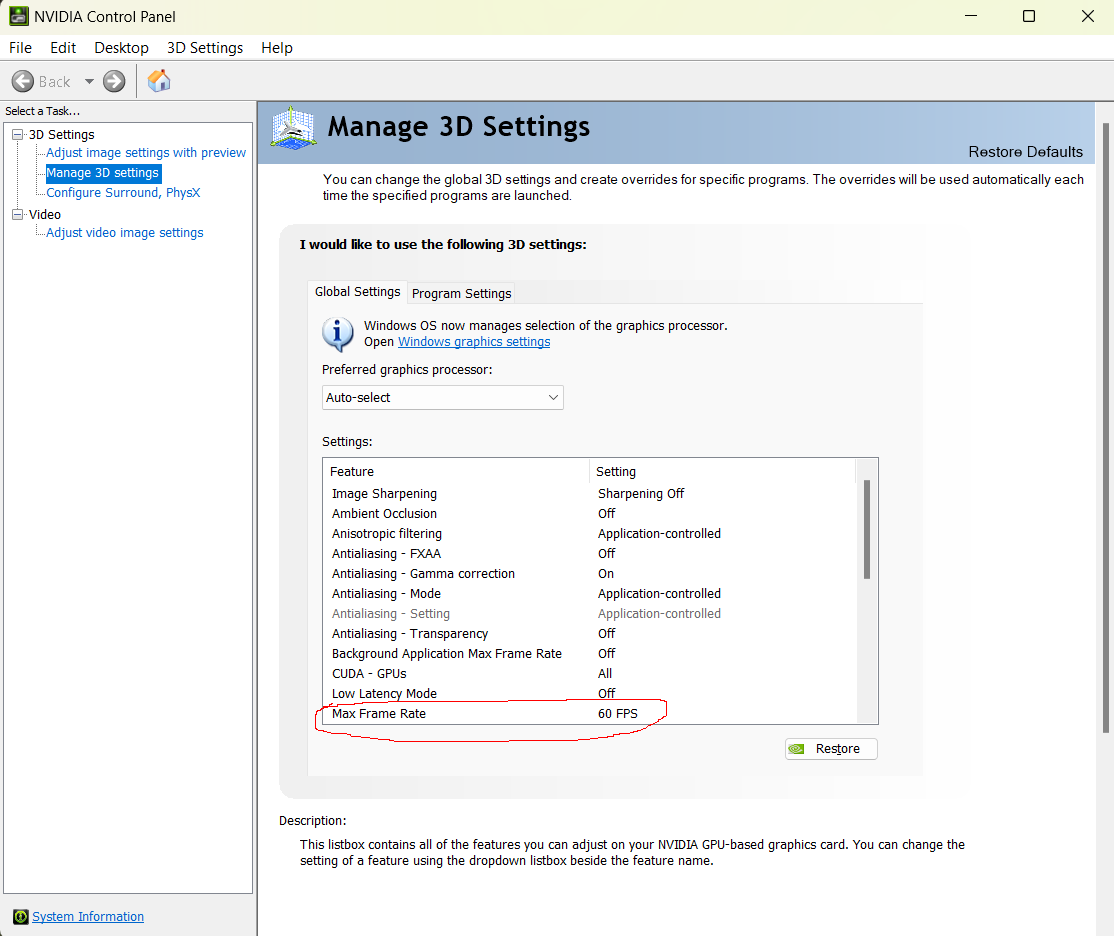
Task: Collapse the Video tree node
Action: coord(18,214)
